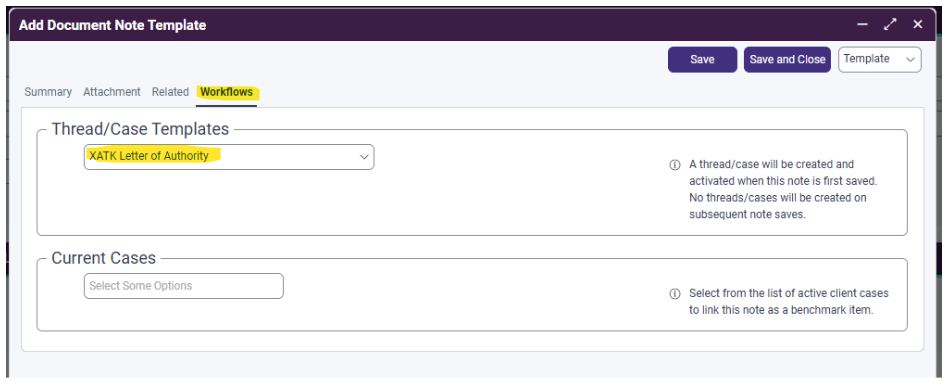Open the Template dropdown next to Save and Close

coord(879,59)
